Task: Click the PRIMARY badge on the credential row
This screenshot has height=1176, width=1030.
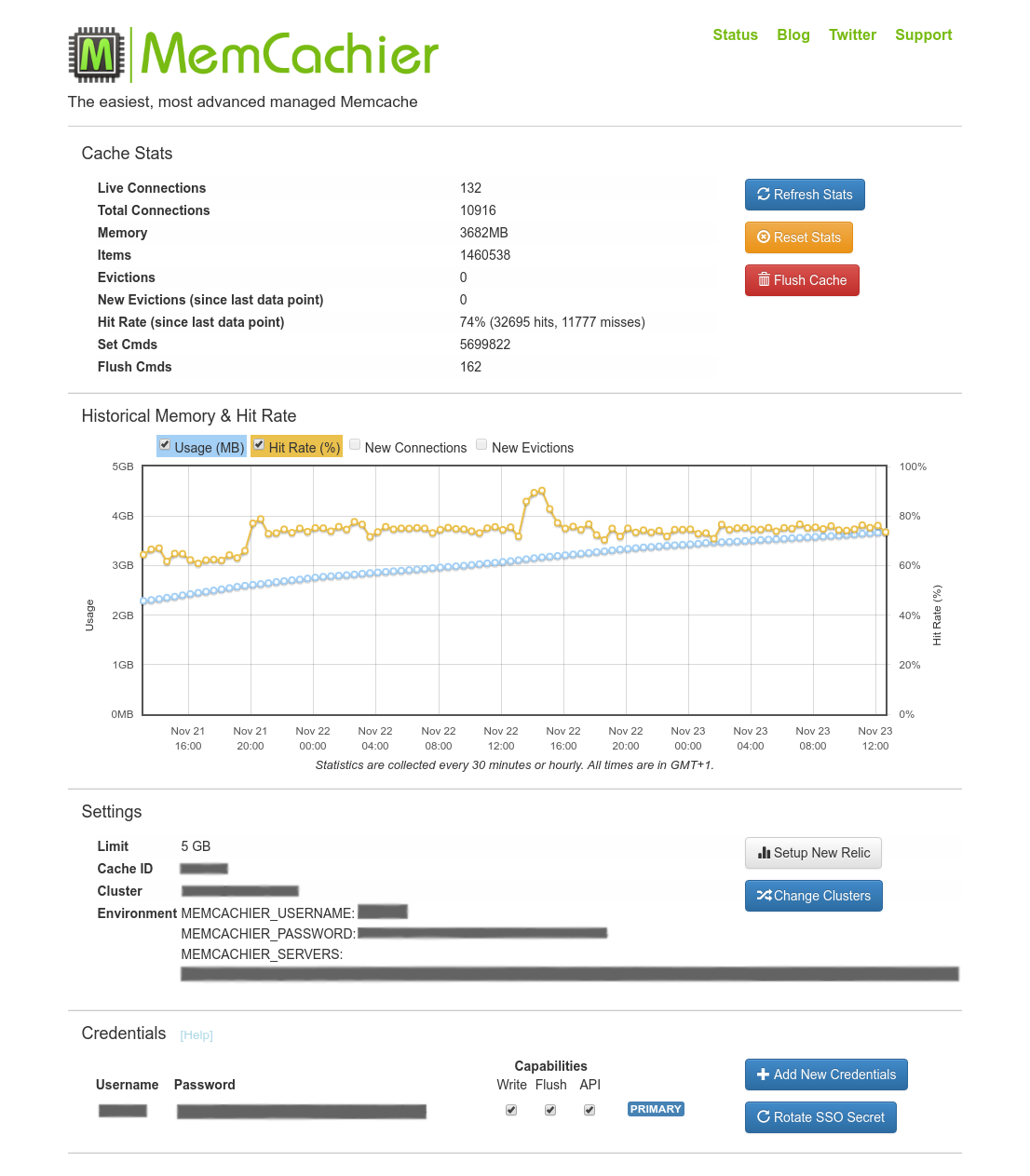Action: tap(656, 1109)
